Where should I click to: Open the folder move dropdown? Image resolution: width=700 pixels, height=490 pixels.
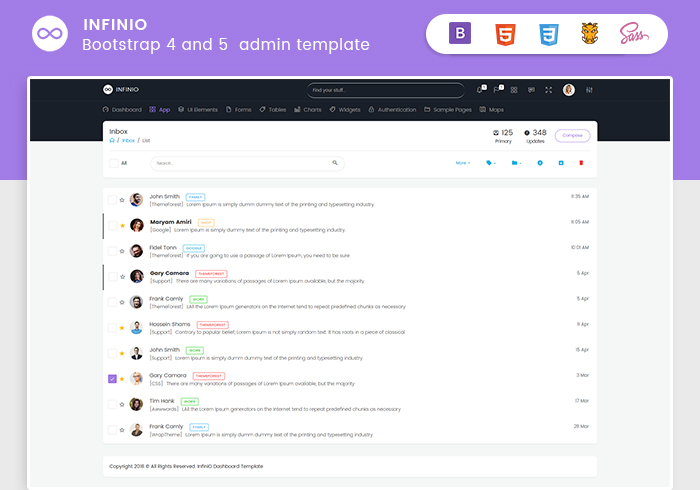coord(516,162)
